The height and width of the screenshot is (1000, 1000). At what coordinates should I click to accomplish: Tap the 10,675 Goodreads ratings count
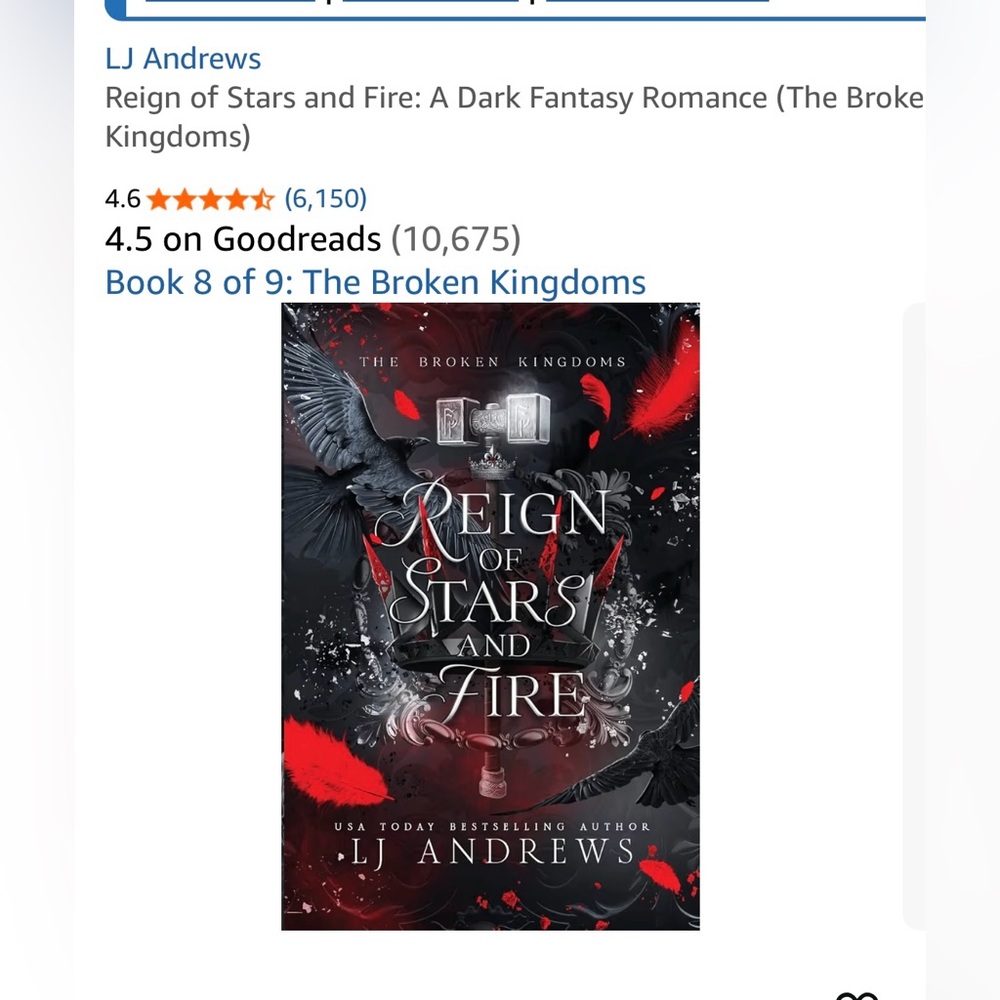point(456,239)
